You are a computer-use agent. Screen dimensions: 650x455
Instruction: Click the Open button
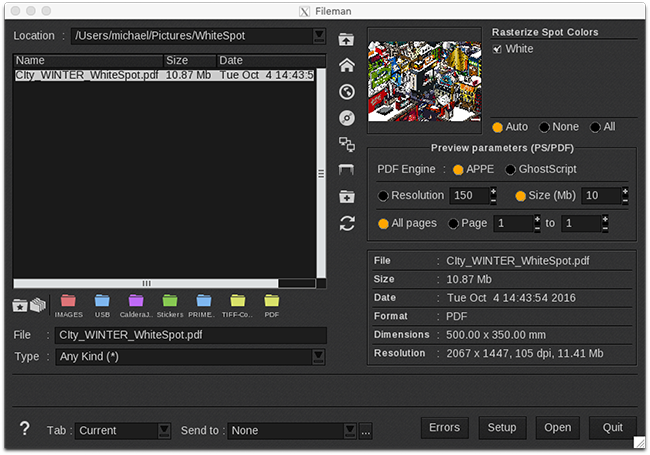coord(557,428)
